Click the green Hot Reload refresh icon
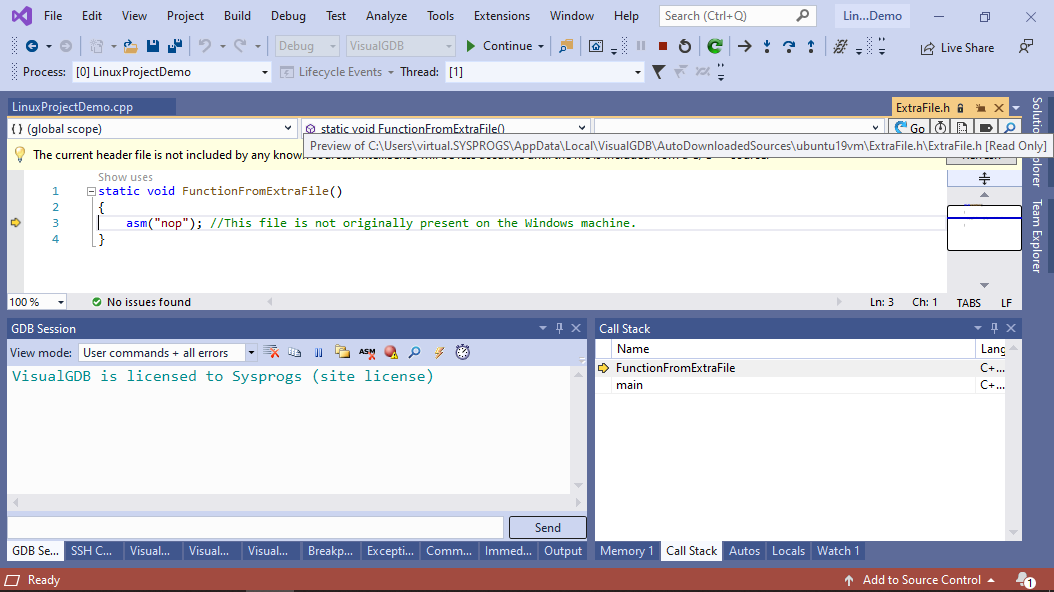This screenshot has width=1054, height=592. click(x=715, y=46)
